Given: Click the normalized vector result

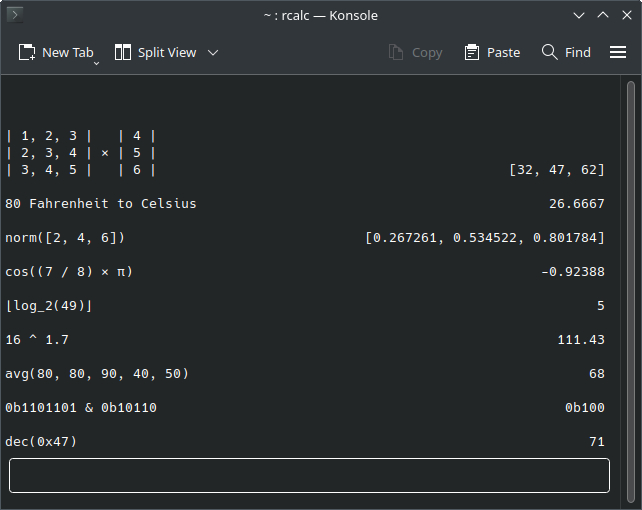Looking at the screenshot, I should (x=485, y=238).
